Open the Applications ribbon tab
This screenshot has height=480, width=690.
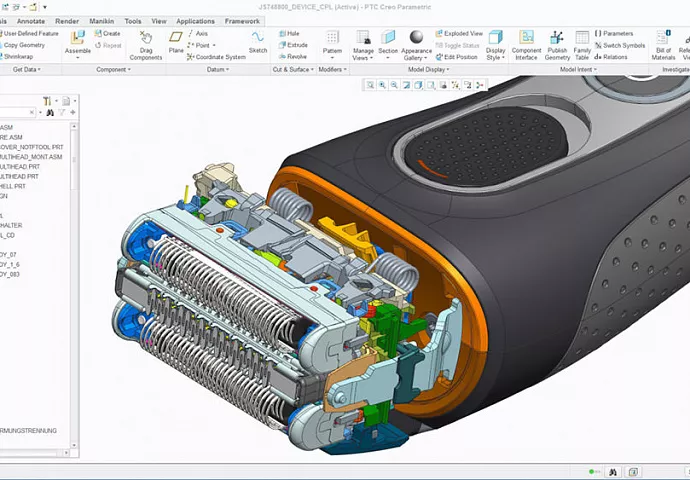195,20
